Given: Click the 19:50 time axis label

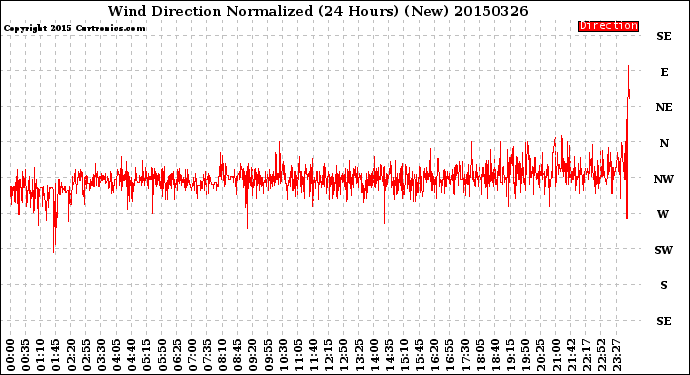Looking at the screenshot, I should click(525, 355).
